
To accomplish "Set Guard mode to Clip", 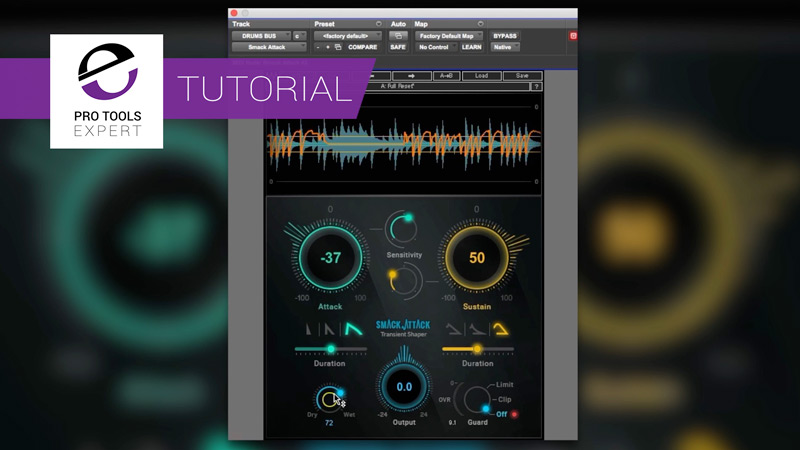I will point(505,399).
